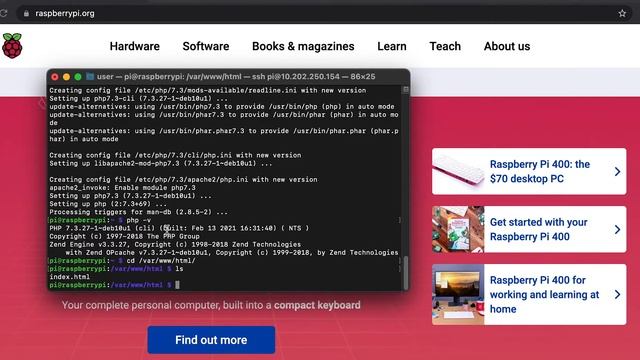This screenshot has height=360, width=640.
Task: Click the terminal scrollbar thumb
Action: [405, 273]
